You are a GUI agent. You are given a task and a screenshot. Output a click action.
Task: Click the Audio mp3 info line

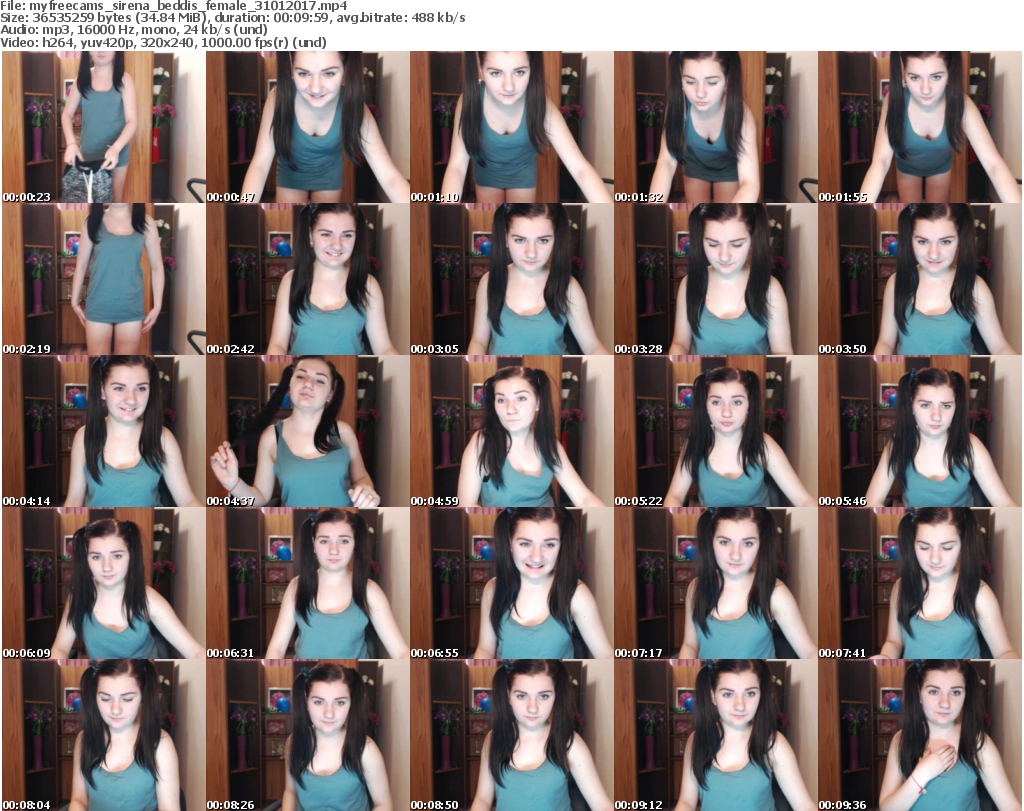(x=134, y=30)
